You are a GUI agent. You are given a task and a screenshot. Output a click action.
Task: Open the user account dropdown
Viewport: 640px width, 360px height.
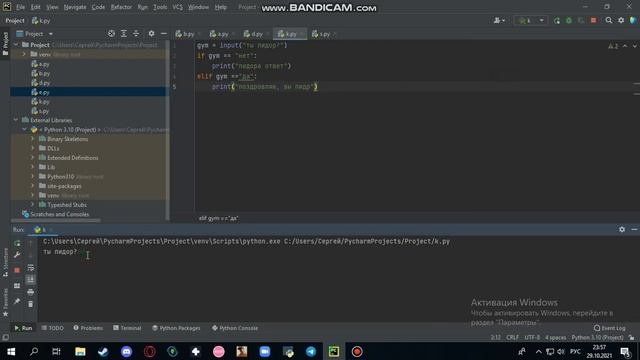point(500,20)
